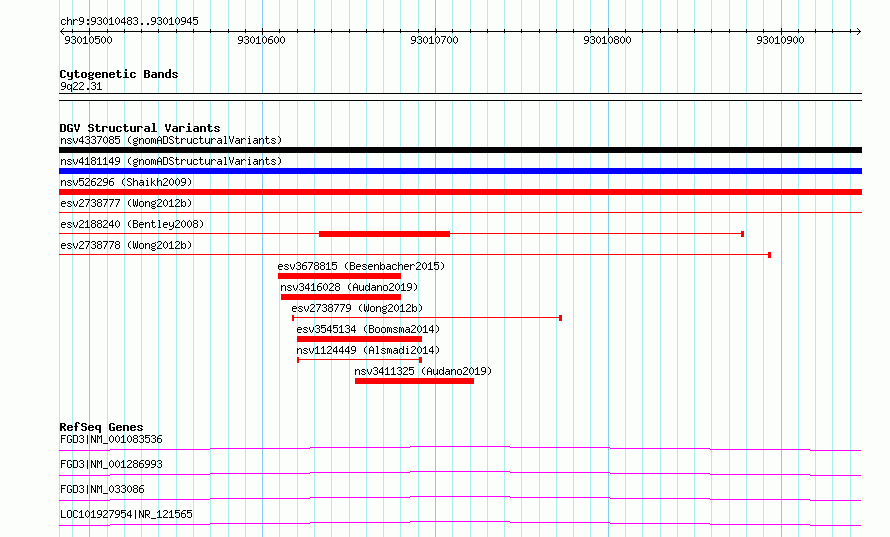Click the thin nsv1124449 variant line
This screenshot has width=890, height=537.
pos(359,360)
